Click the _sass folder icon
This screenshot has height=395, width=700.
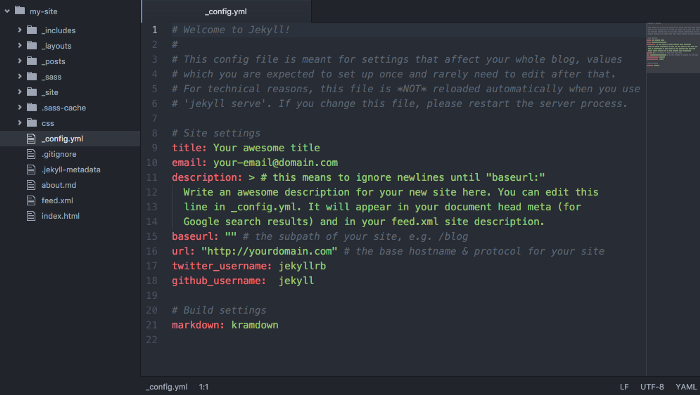32,76
